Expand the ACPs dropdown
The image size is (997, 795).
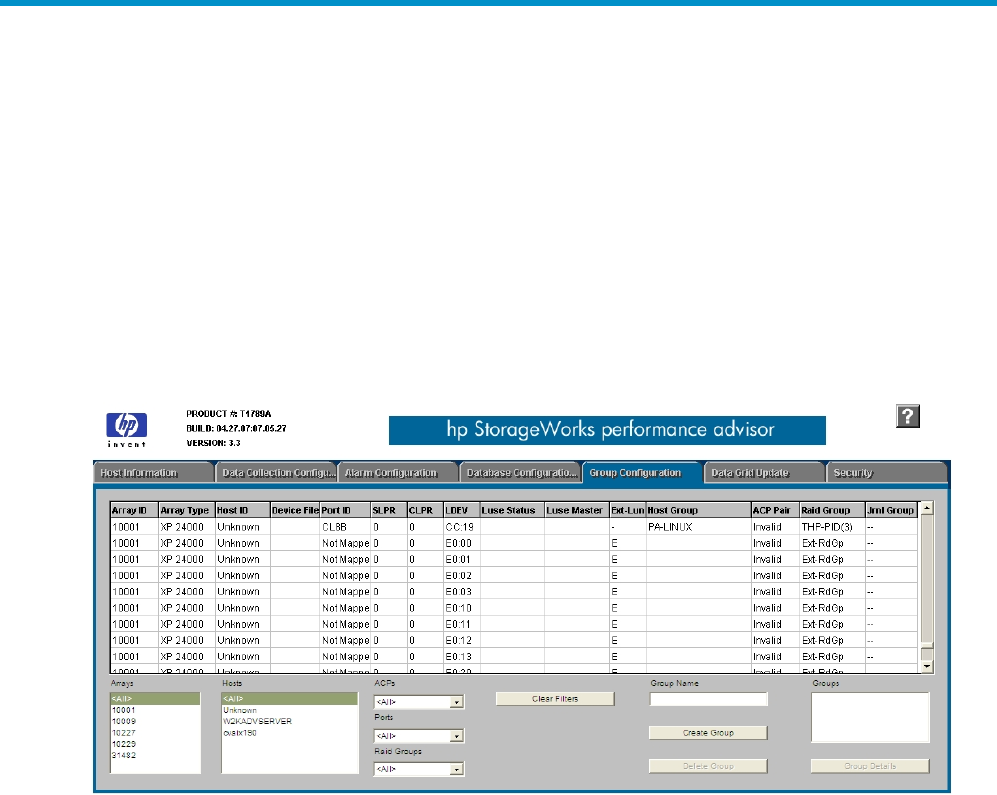(456, 702)
